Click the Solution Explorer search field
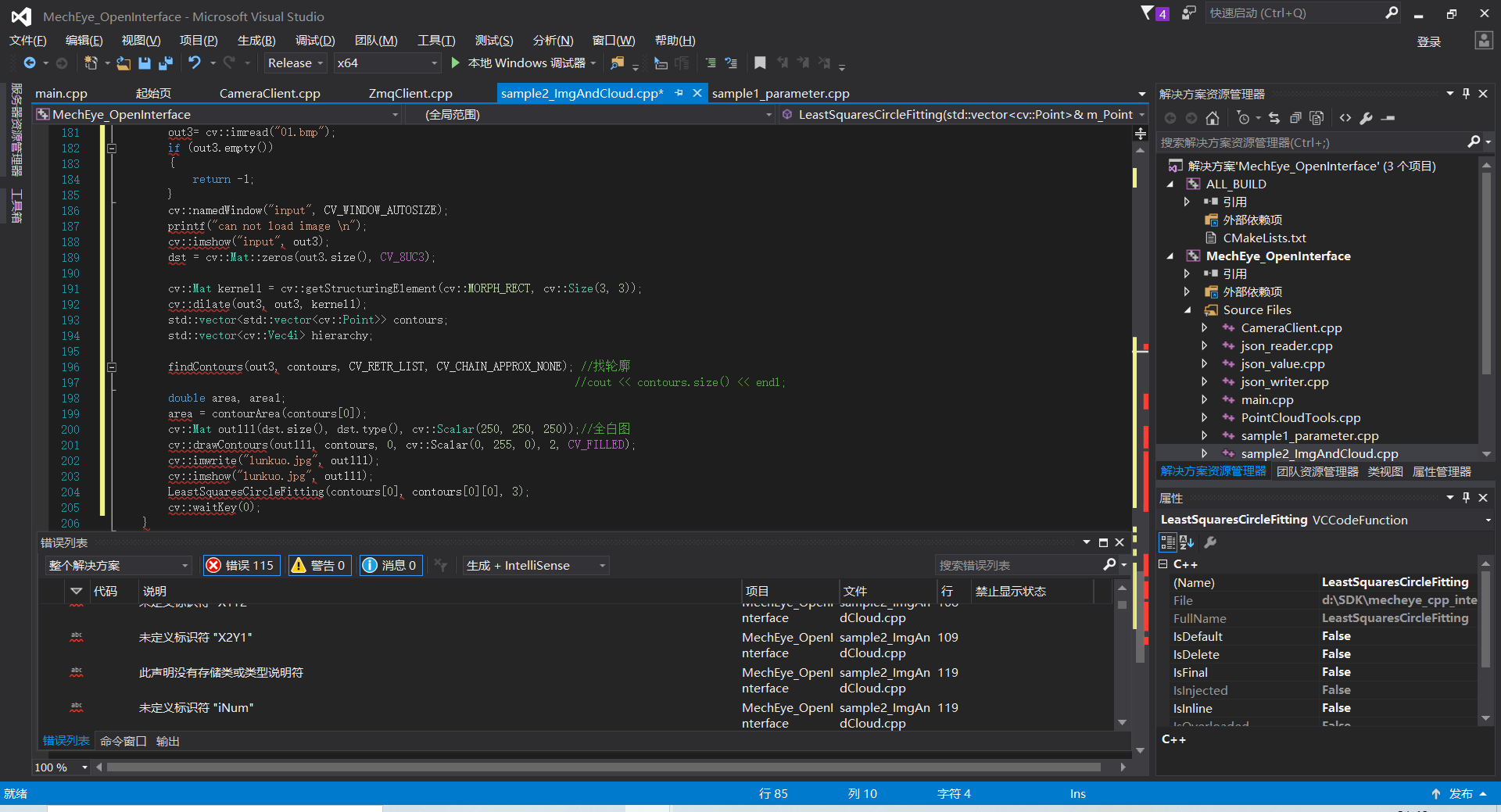Image resolution: width=1501 pixels, height=812 pixels. (1312, 142)
